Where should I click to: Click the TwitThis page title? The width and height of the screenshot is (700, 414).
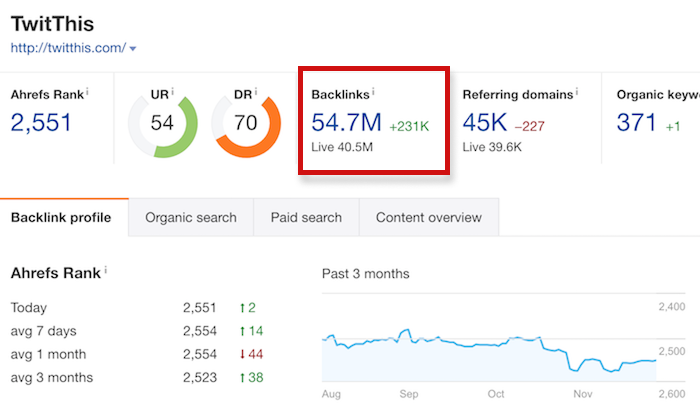click(52, 24)
